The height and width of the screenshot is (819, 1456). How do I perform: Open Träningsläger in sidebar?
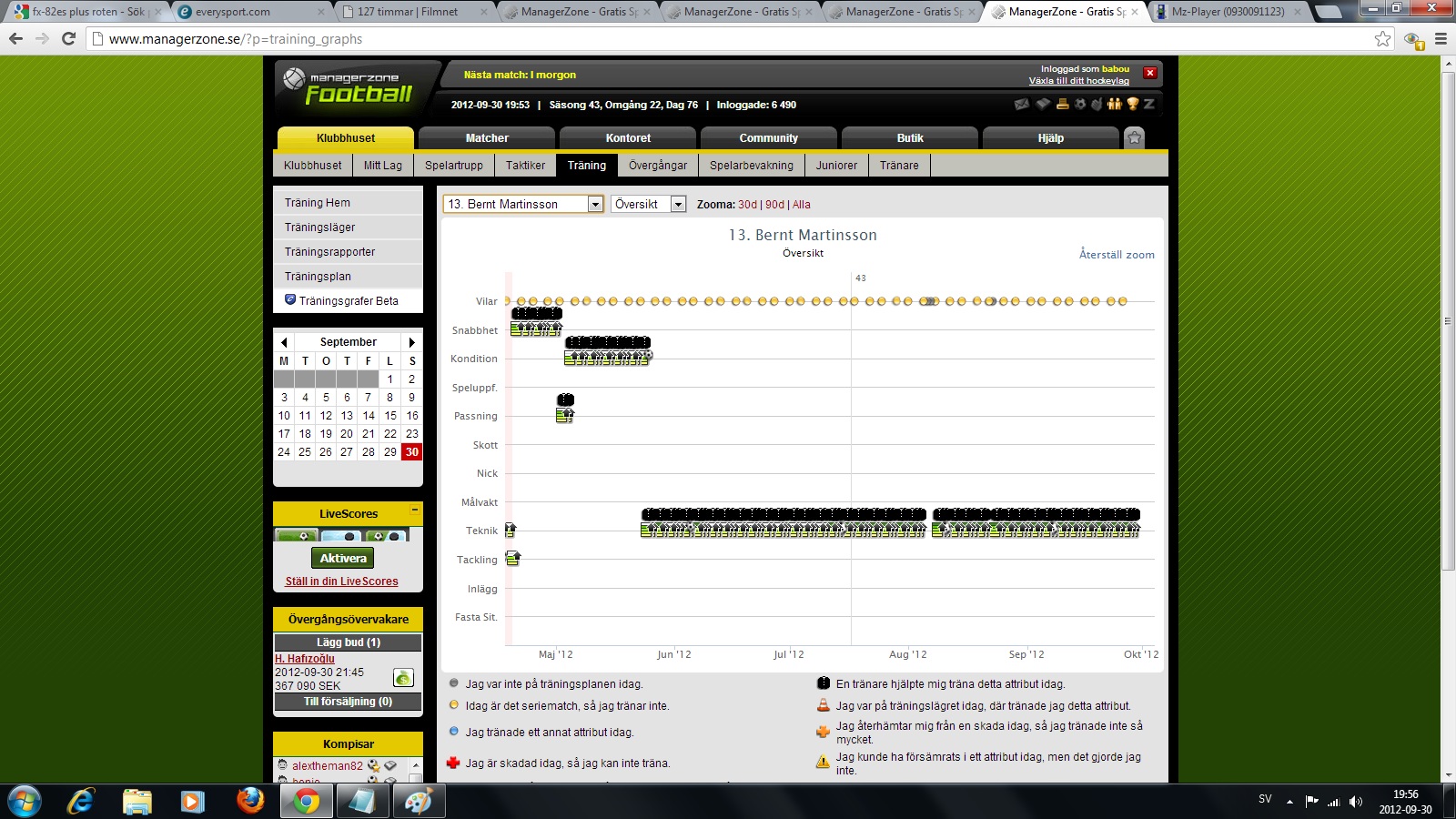(x=348, y=227)
